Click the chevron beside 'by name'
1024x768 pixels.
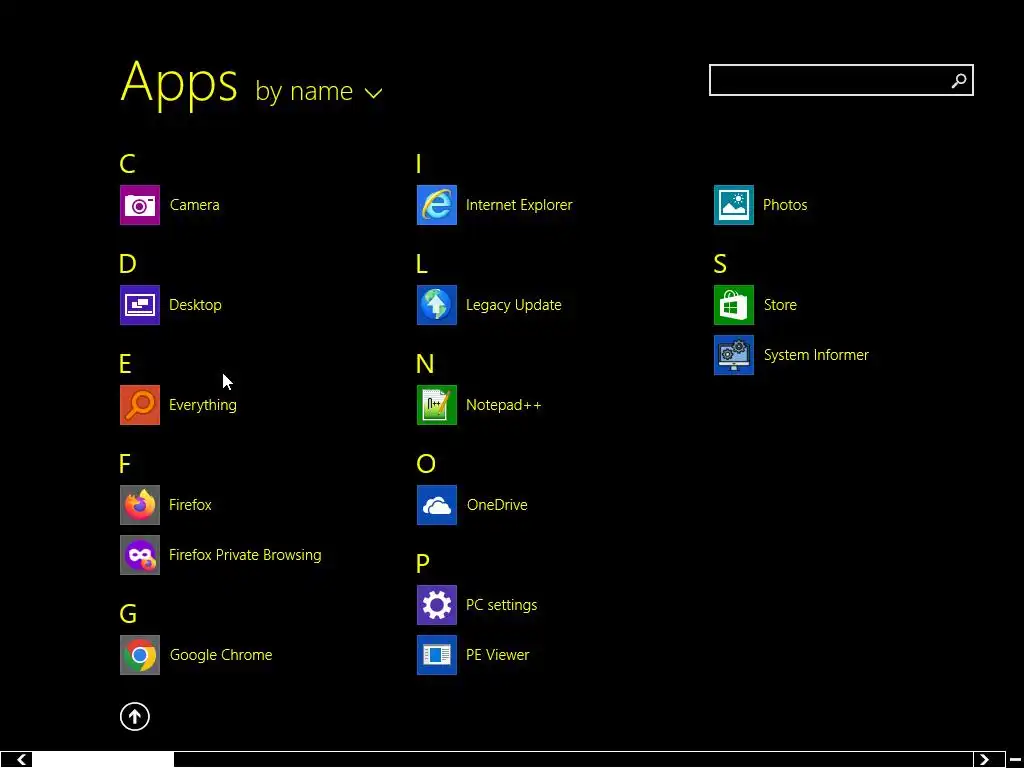373,93
